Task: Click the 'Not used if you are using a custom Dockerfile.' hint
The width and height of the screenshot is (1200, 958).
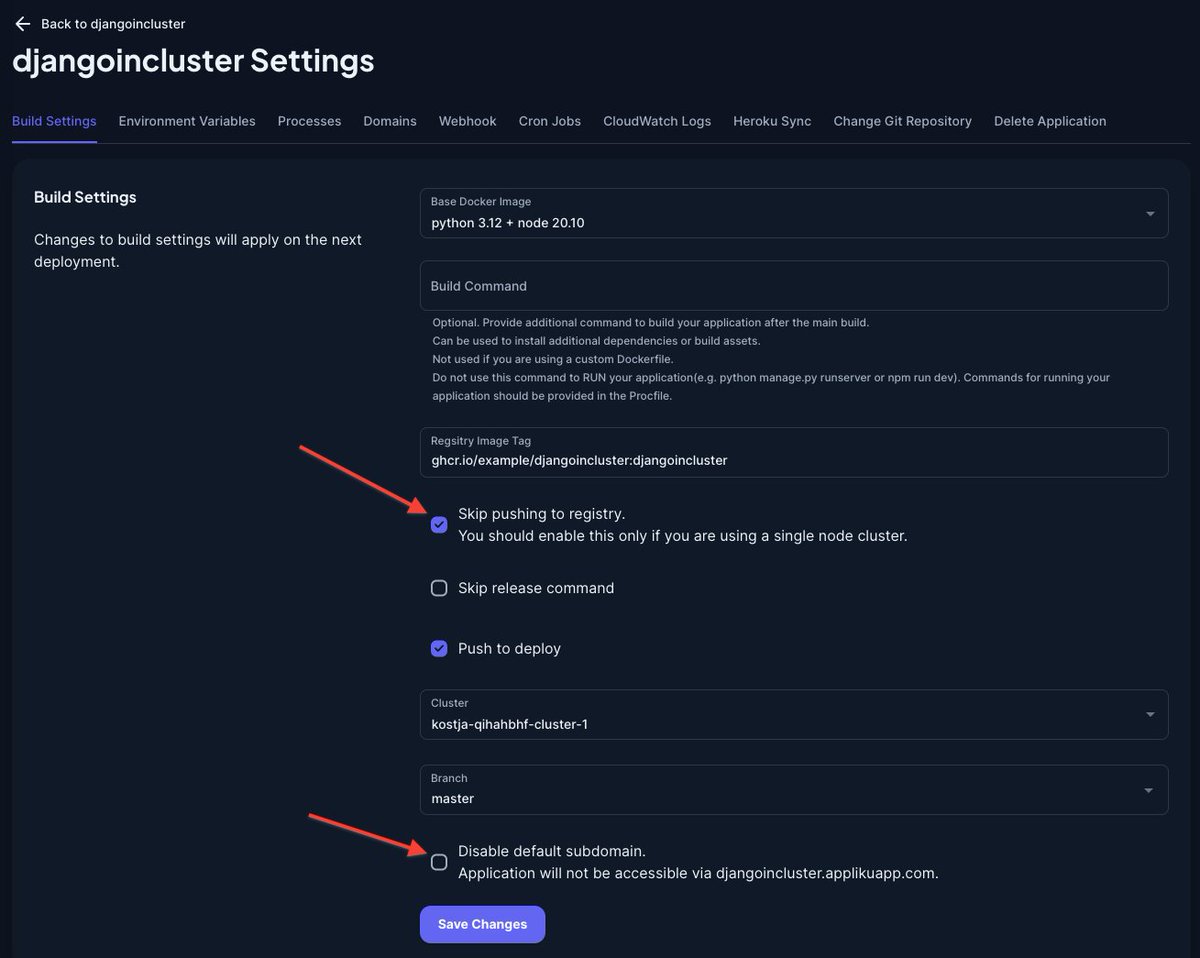Action: point(553,359)
